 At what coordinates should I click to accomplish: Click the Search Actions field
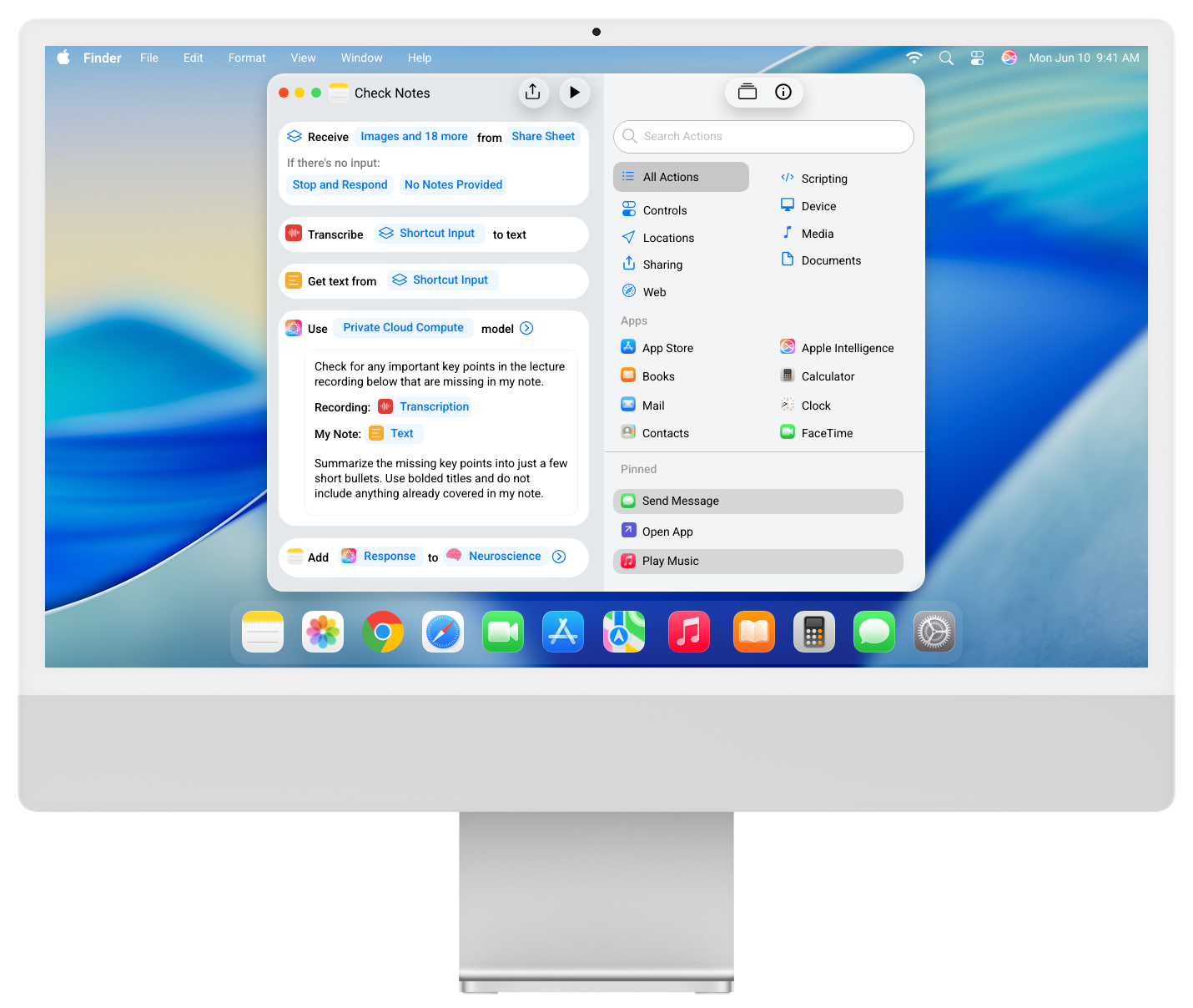coord(763,136)
